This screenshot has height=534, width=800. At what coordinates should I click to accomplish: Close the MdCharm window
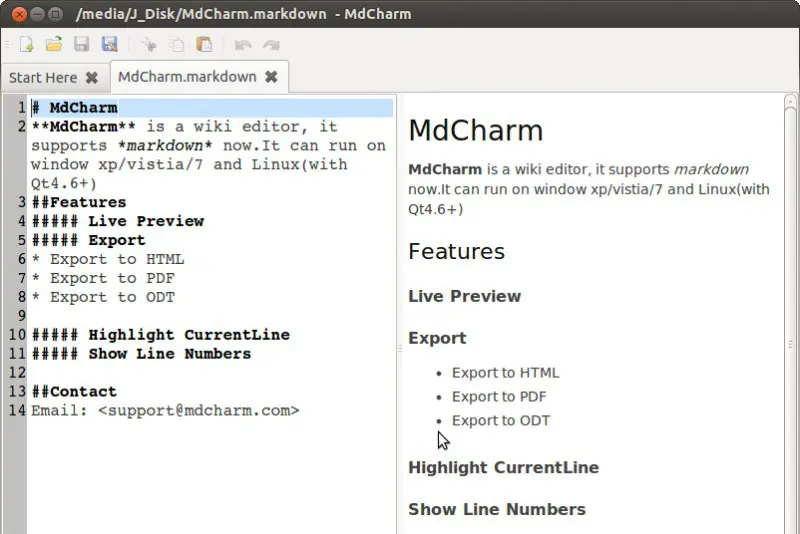coord(19,14)
